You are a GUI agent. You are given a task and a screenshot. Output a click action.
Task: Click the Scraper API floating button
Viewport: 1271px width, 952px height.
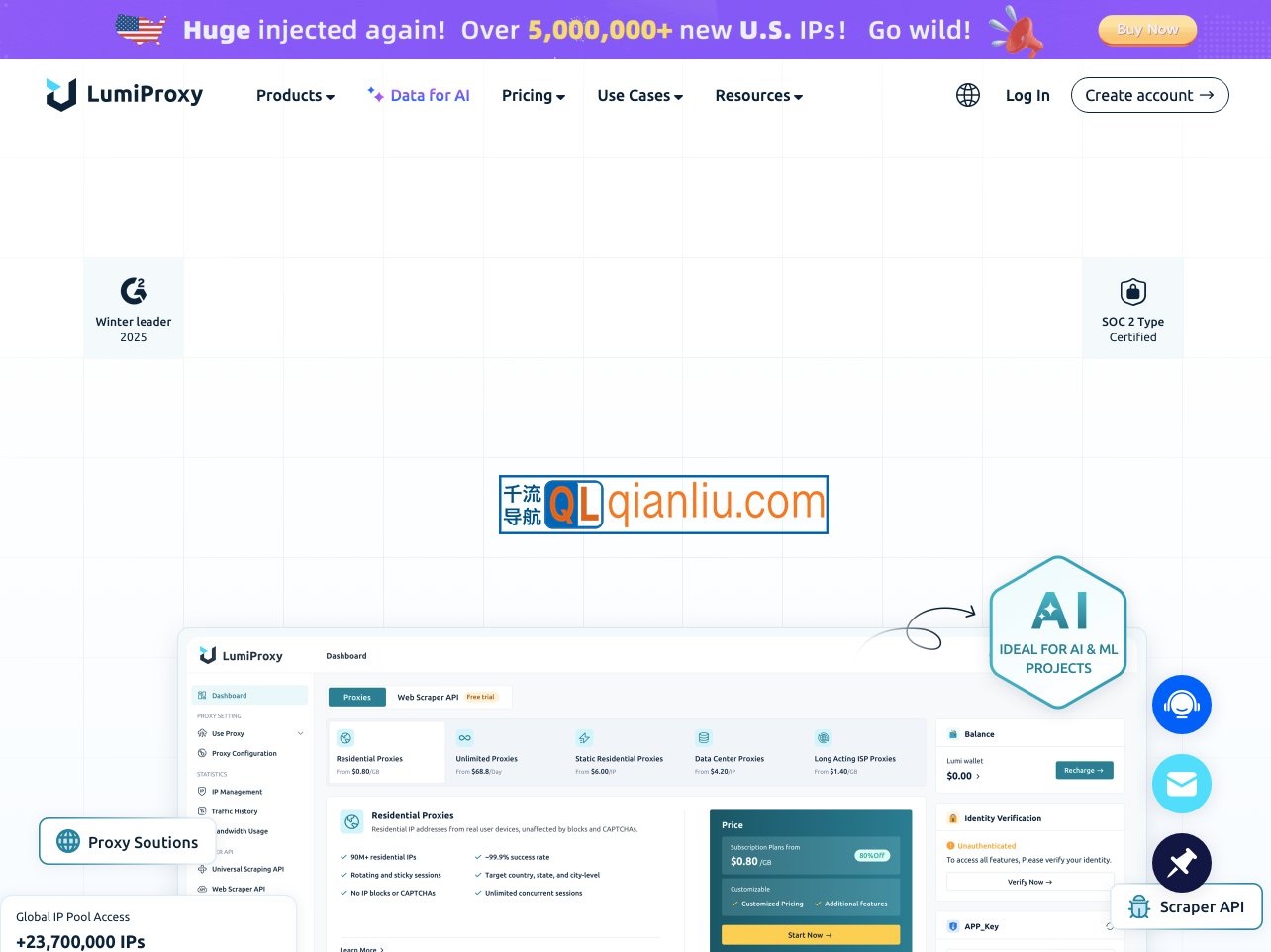click(x=1186, y=906)
